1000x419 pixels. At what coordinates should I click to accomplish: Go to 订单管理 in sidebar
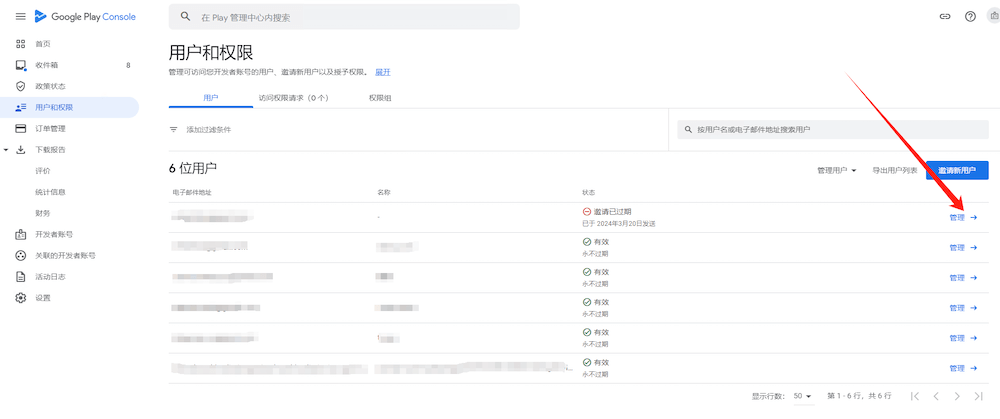click(50, 128)
